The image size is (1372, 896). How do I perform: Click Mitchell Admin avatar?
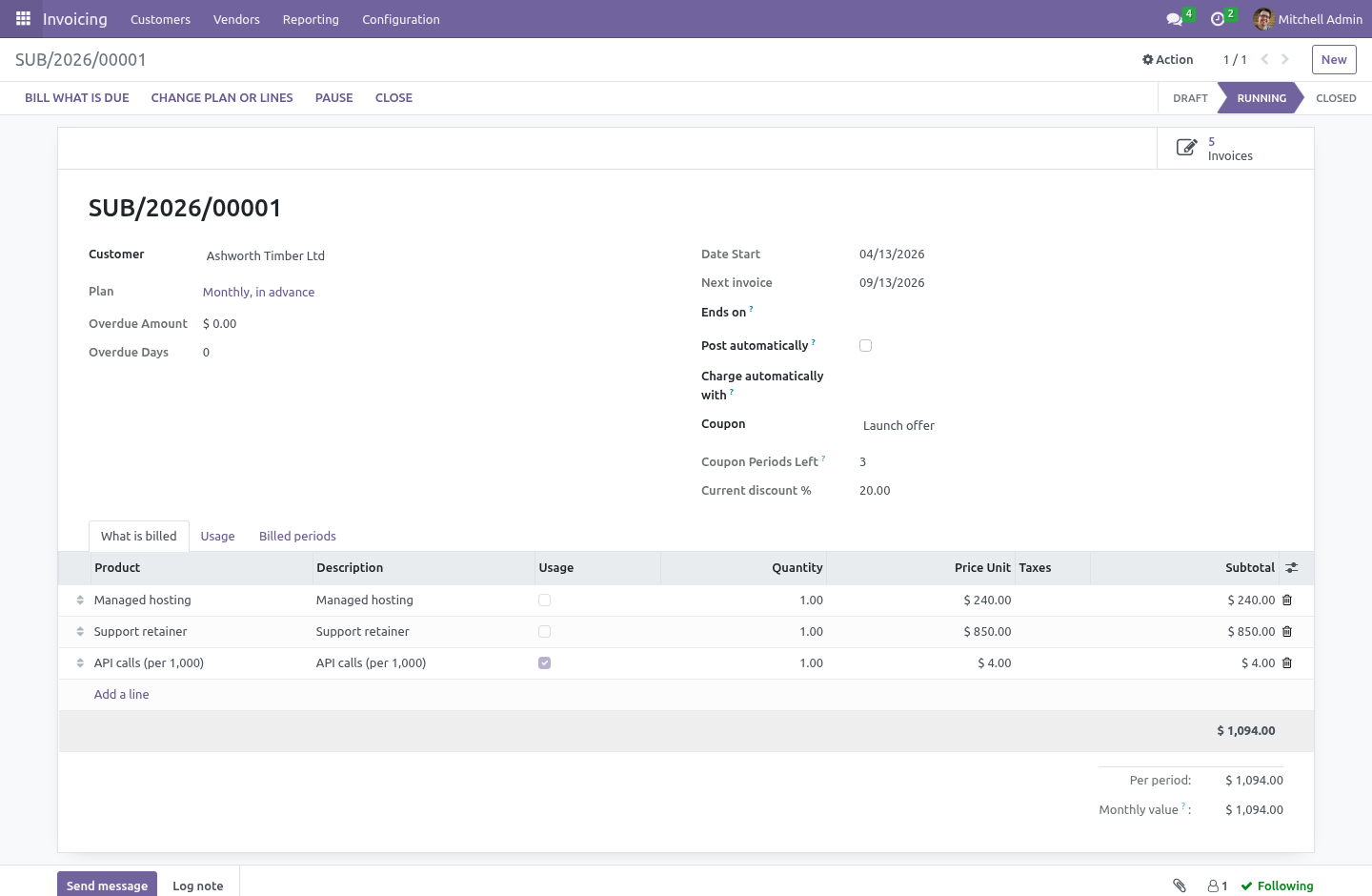click(1264, 19)
